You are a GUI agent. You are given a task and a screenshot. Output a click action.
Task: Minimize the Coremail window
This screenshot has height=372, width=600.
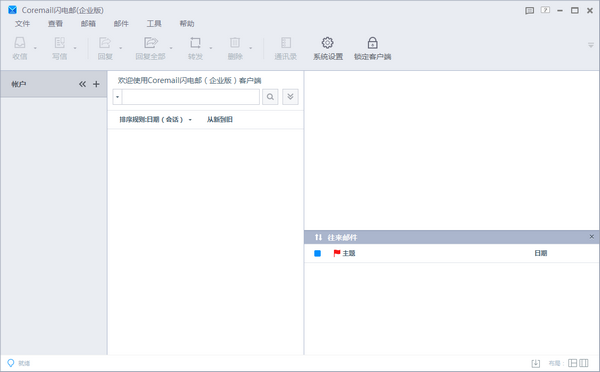click(x=560, y=11)
